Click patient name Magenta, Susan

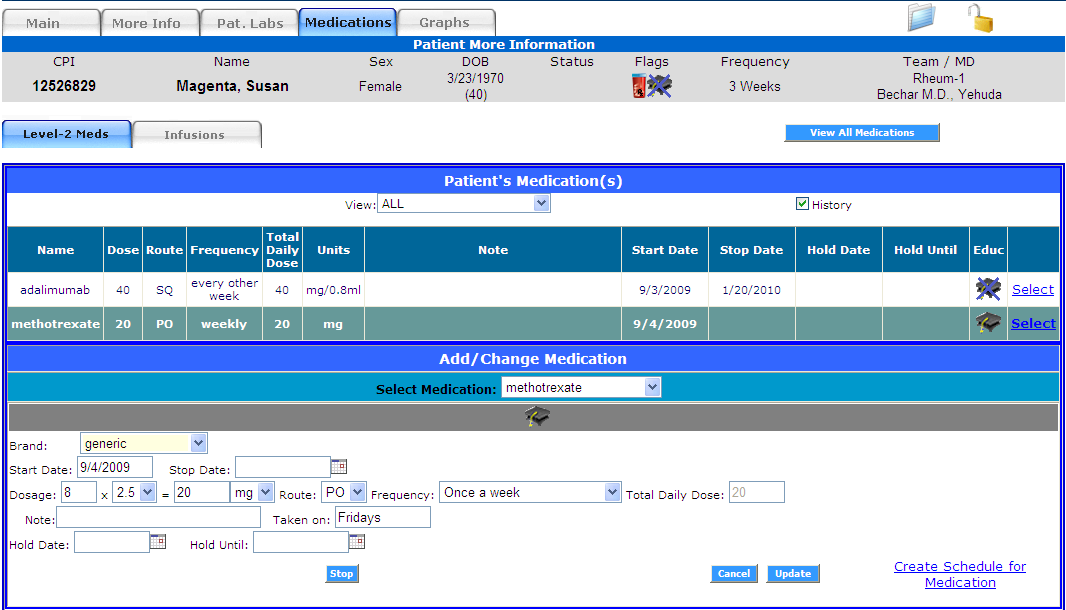[x=233, y=86]
